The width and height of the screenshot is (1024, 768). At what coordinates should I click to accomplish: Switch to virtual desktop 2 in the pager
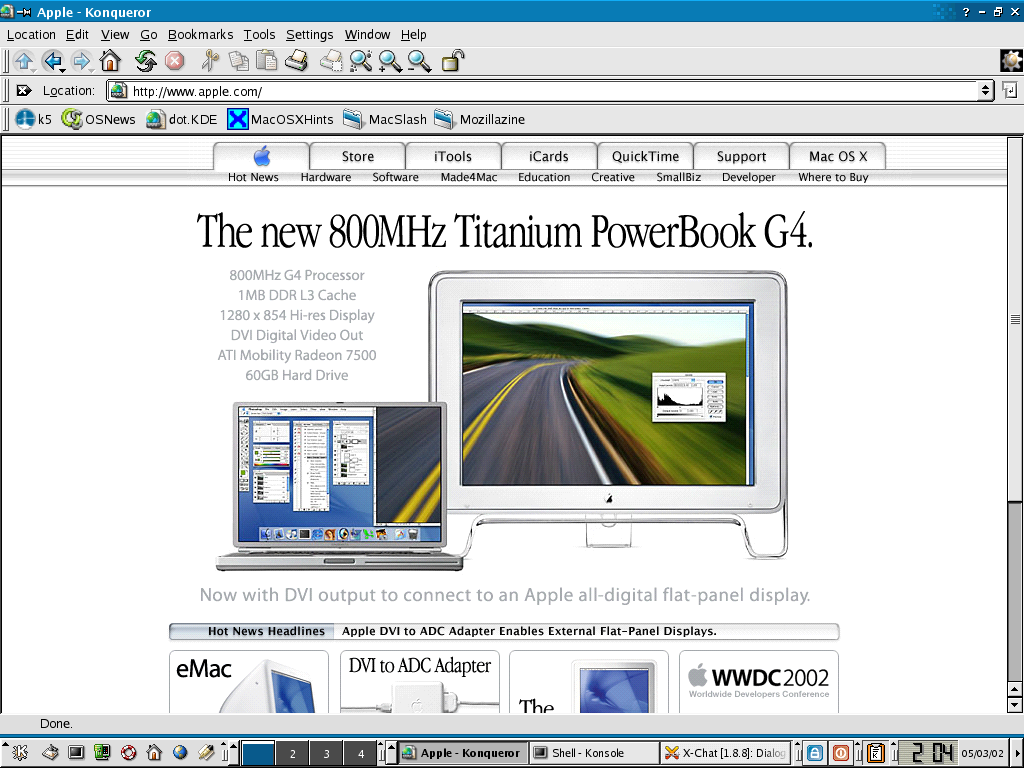293,753
